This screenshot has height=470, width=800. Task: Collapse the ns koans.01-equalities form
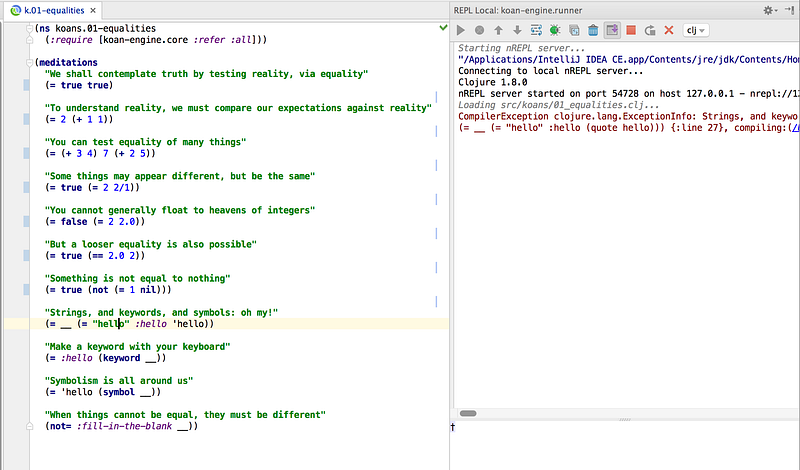pyautogui.click(x=30, y=29)
